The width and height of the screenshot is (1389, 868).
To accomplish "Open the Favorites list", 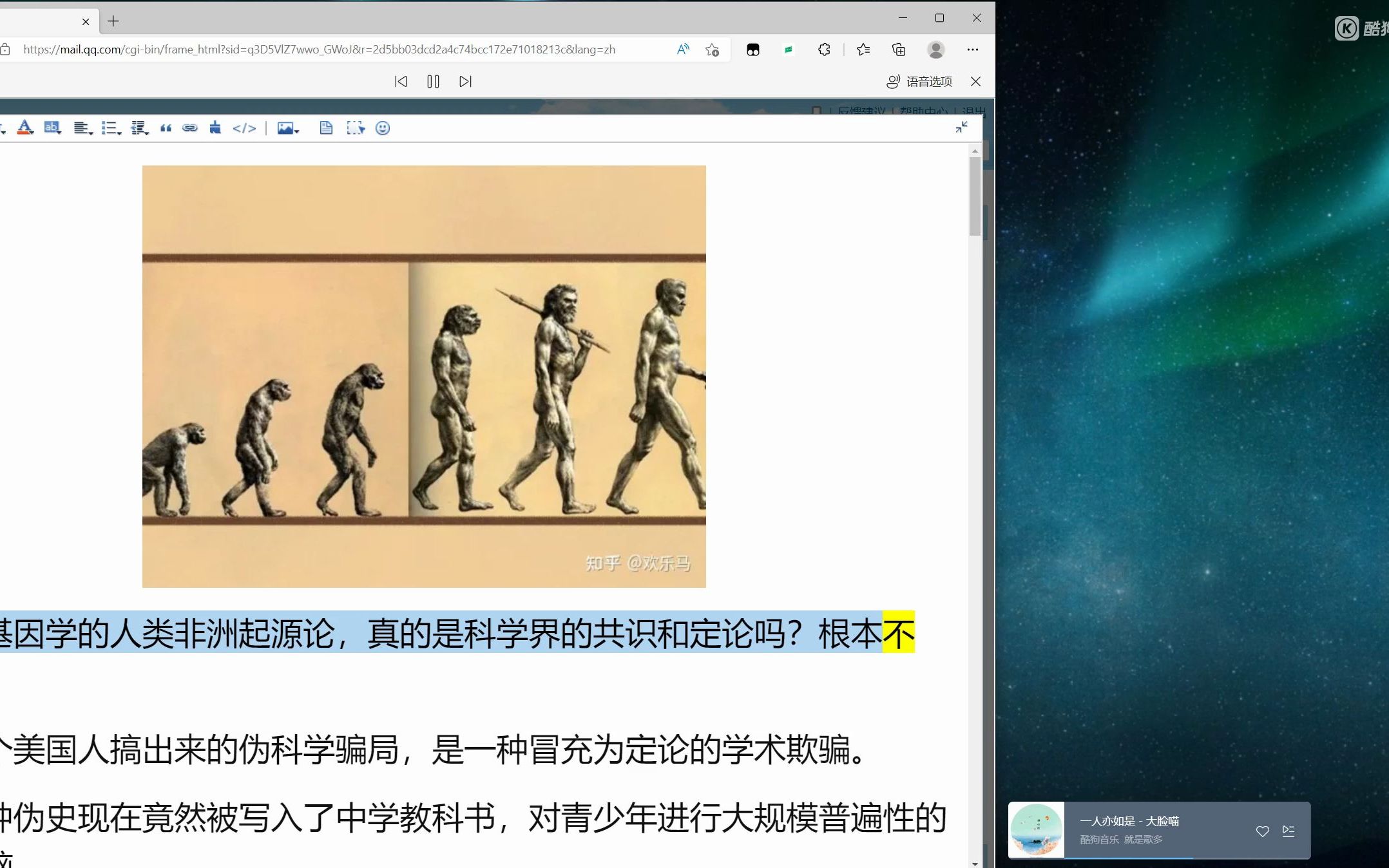I will (x=863, y=50).
